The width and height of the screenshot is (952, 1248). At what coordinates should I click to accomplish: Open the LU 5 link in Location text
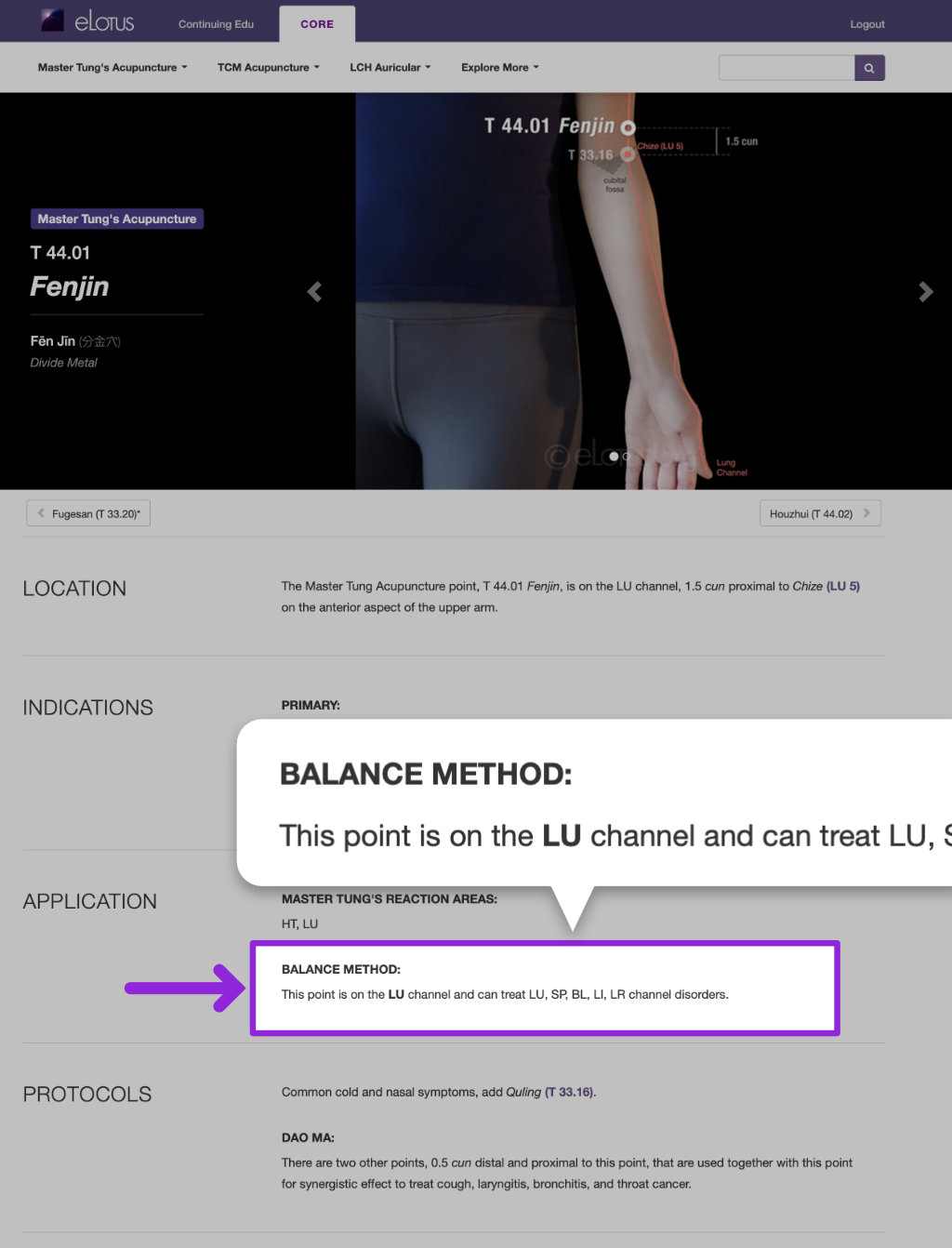pos(843,586)
